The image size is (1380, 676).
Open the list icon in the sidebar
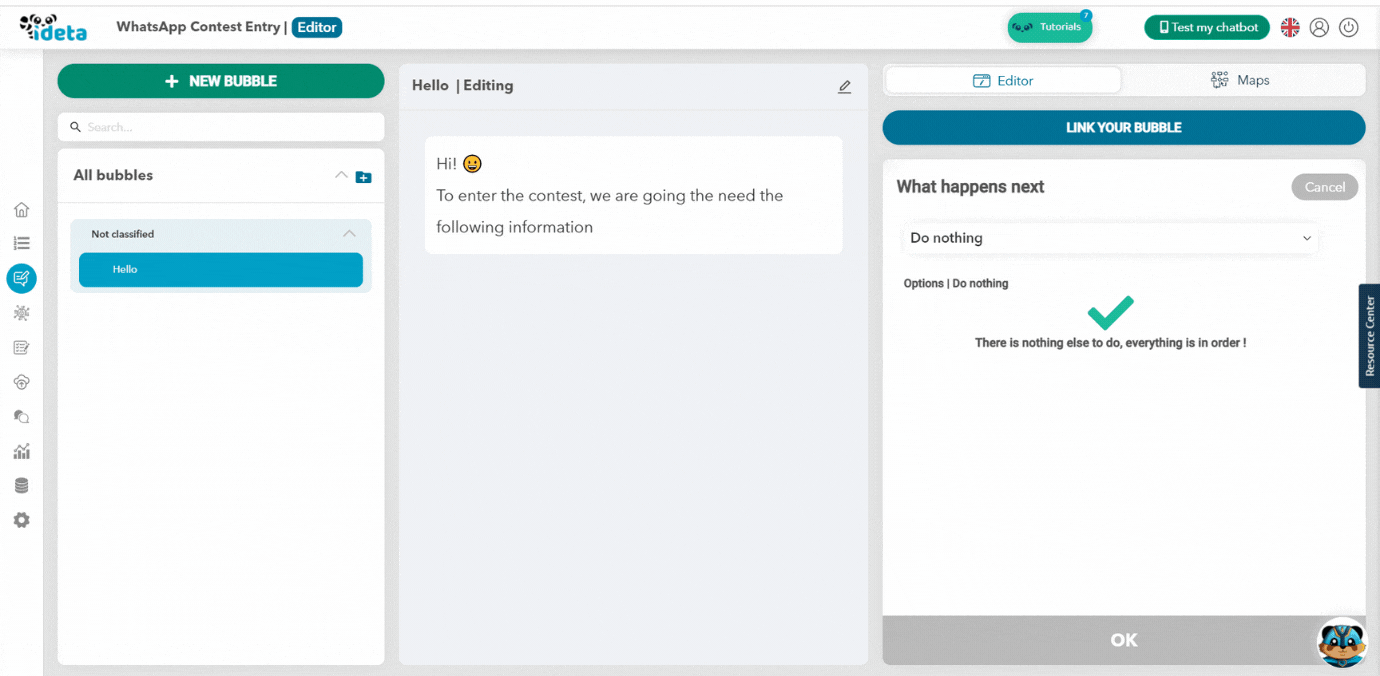[21, 243]
